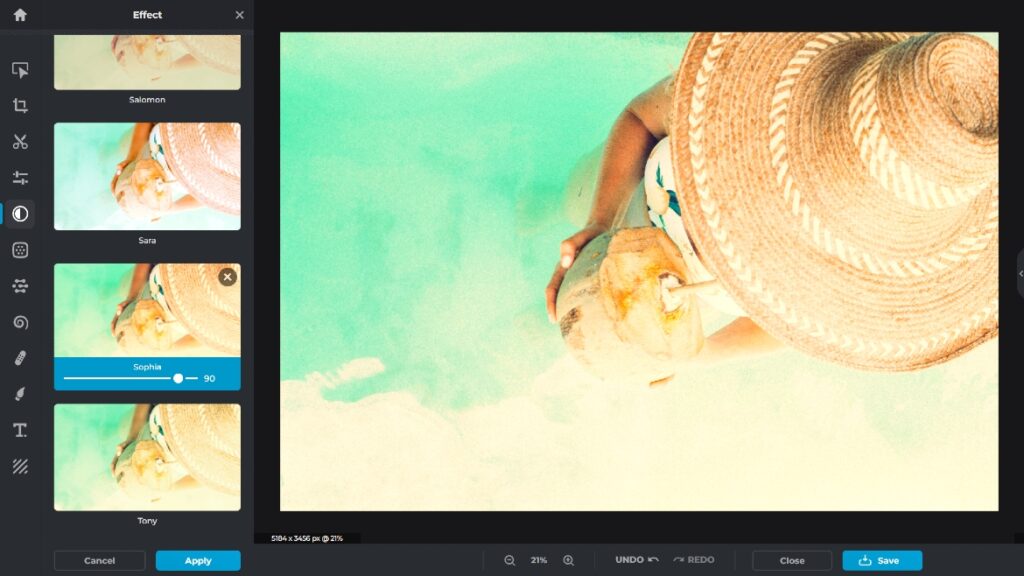Open the Adjust tool panel
Viewport: 1024px width, 576px height.
click(x=19, y=177)
